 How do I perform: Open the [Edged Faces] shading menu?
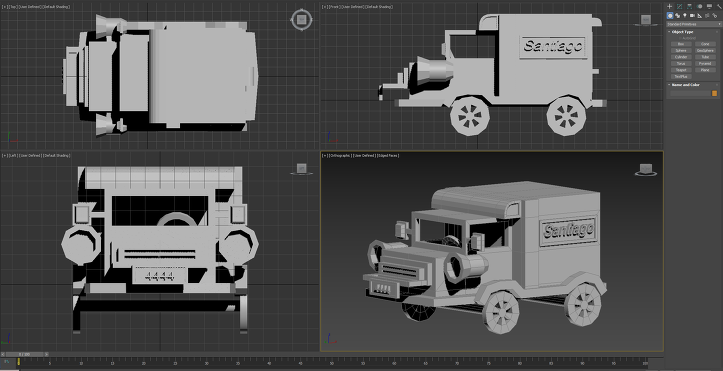[388, 156]
